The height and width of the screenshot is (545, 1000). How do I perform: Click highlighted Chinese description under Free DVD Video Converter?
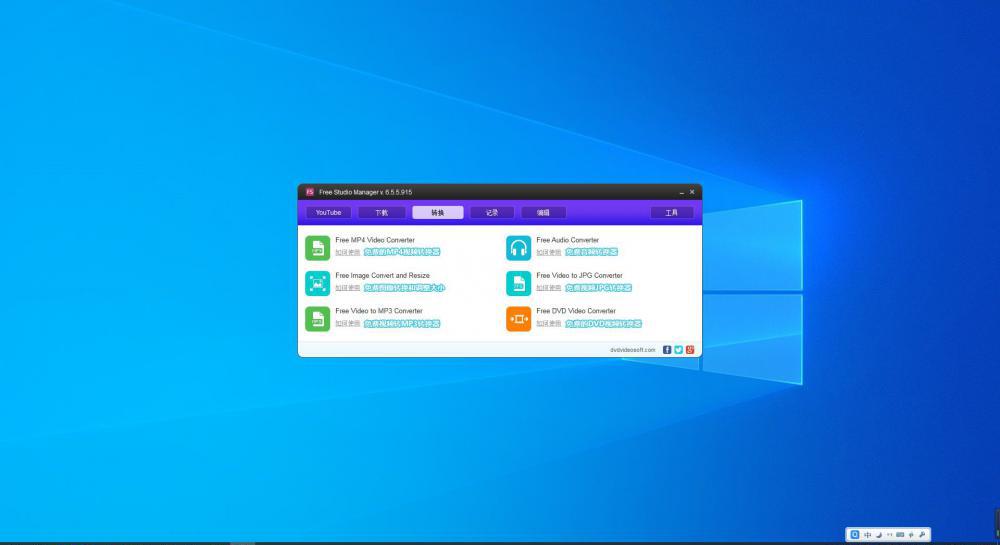point(603,324)
